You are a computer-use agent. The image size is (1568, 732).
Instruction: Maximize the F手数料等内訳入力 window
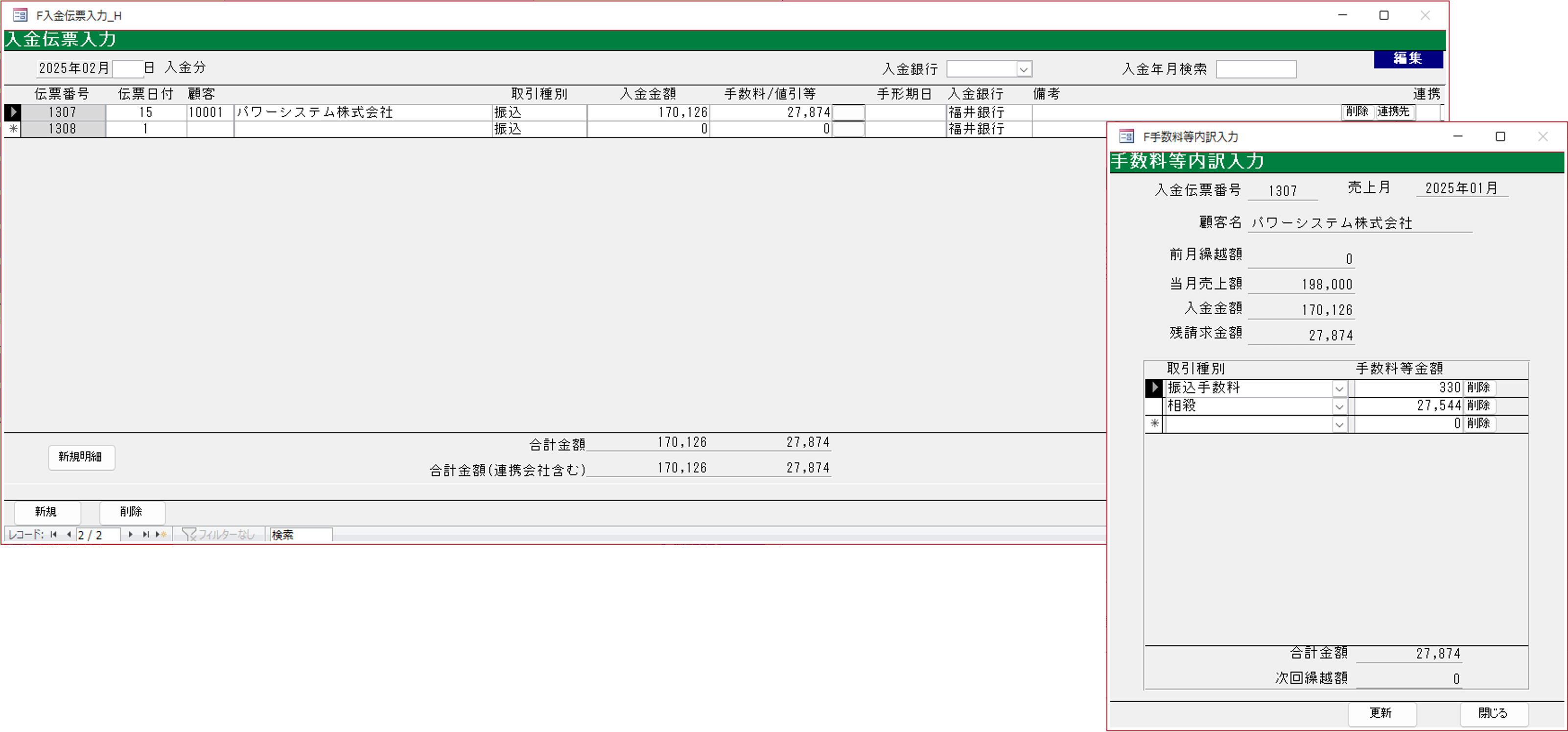[1500, 137]
